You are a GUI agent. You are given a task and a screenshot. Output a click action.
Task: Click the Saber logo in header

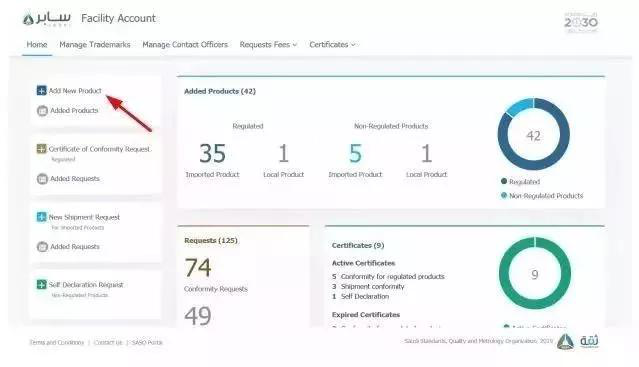(x=47, y=19)
